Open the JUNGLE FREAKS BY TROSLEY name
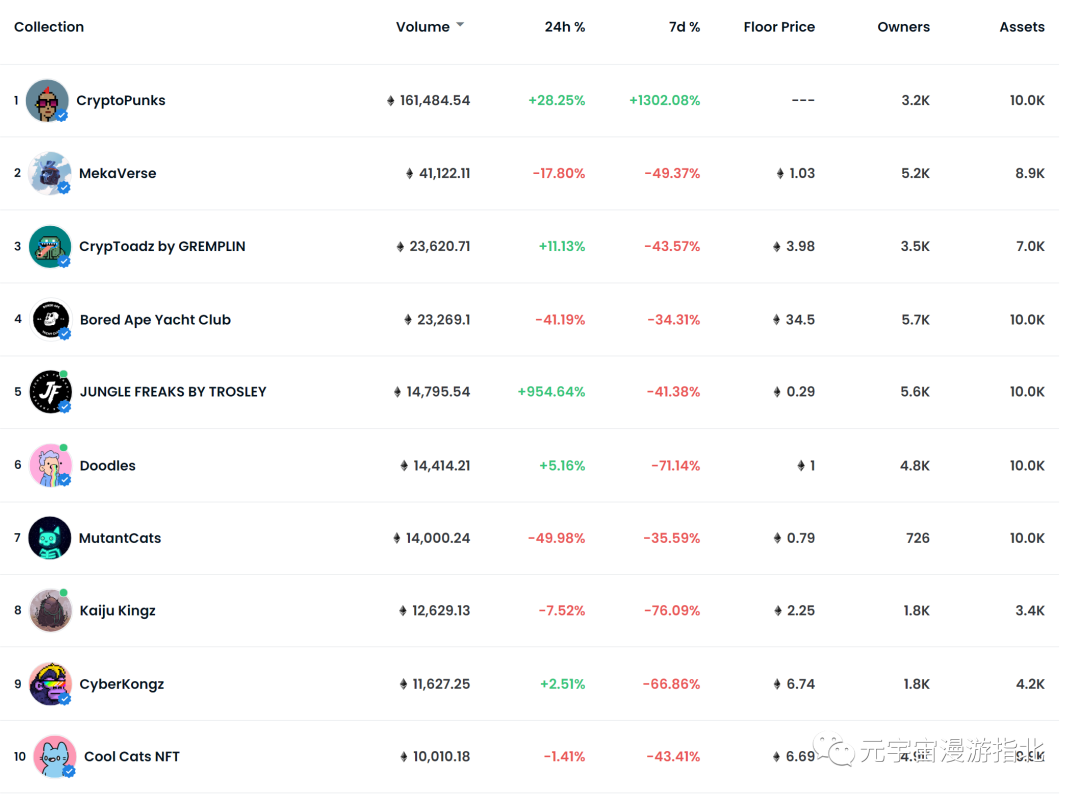1080x798 pixels. tap(173, 392)
